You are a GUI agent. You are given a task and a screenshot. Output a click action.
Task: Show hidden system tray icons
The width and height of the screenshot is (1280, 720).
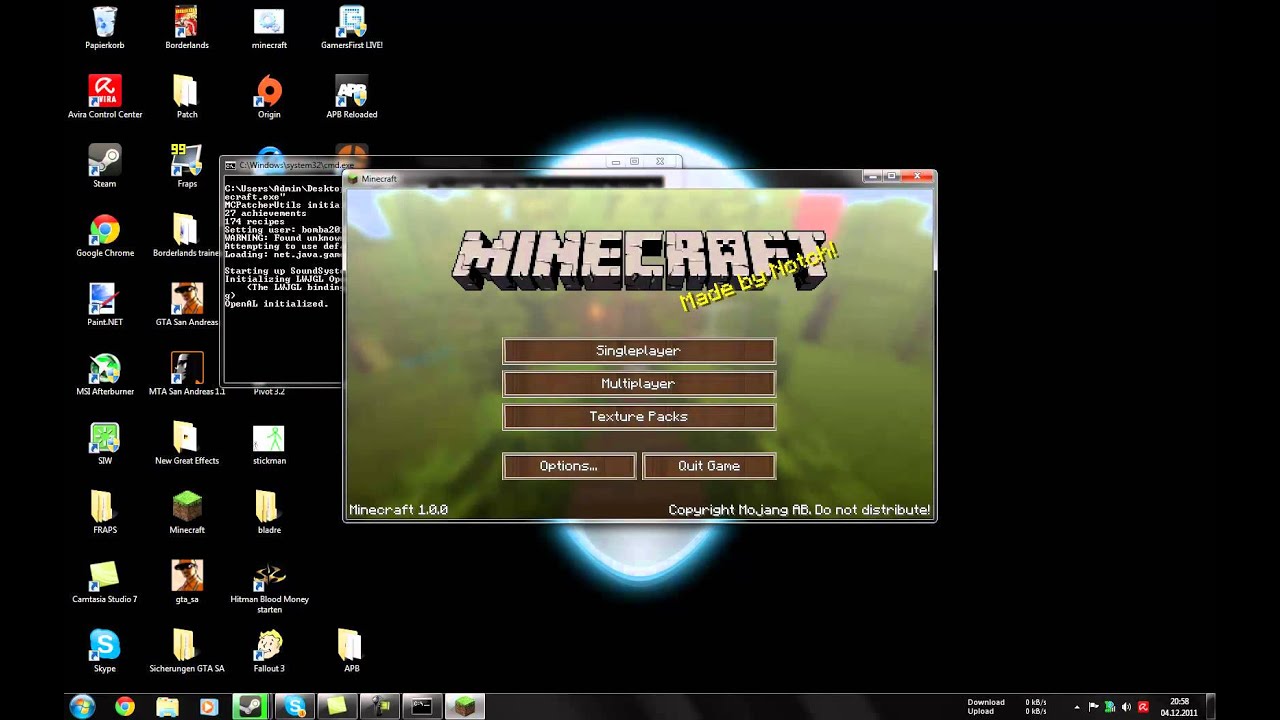(1077, 707)
